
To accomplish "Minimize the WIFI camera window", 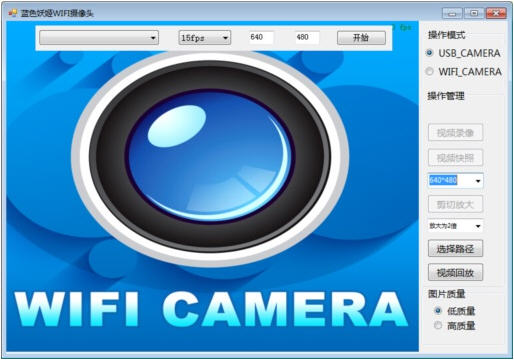I will click(x=452, y=13).
